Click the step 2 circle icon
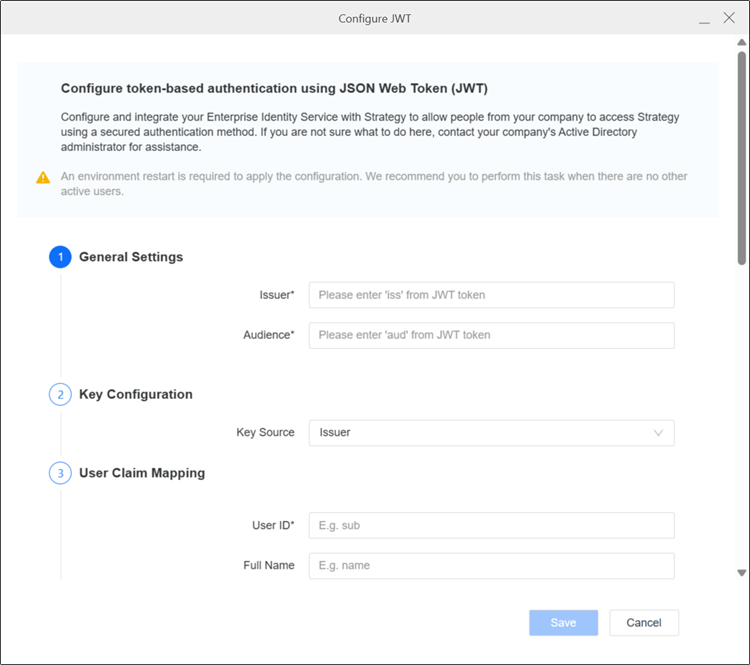 tap(60, 395)
